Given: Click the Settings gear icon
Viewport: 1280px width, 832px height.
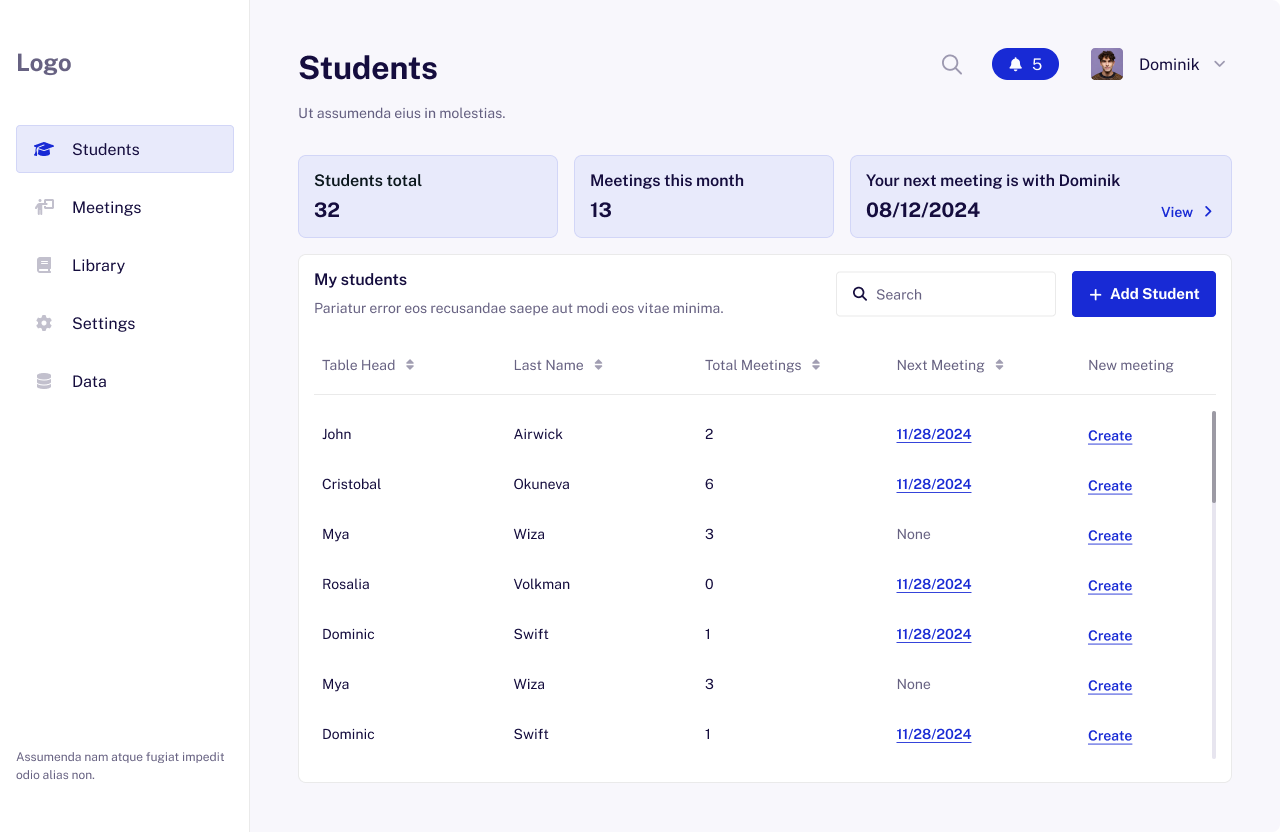Looking at the screenshot, I should click(x=44, y=323).
